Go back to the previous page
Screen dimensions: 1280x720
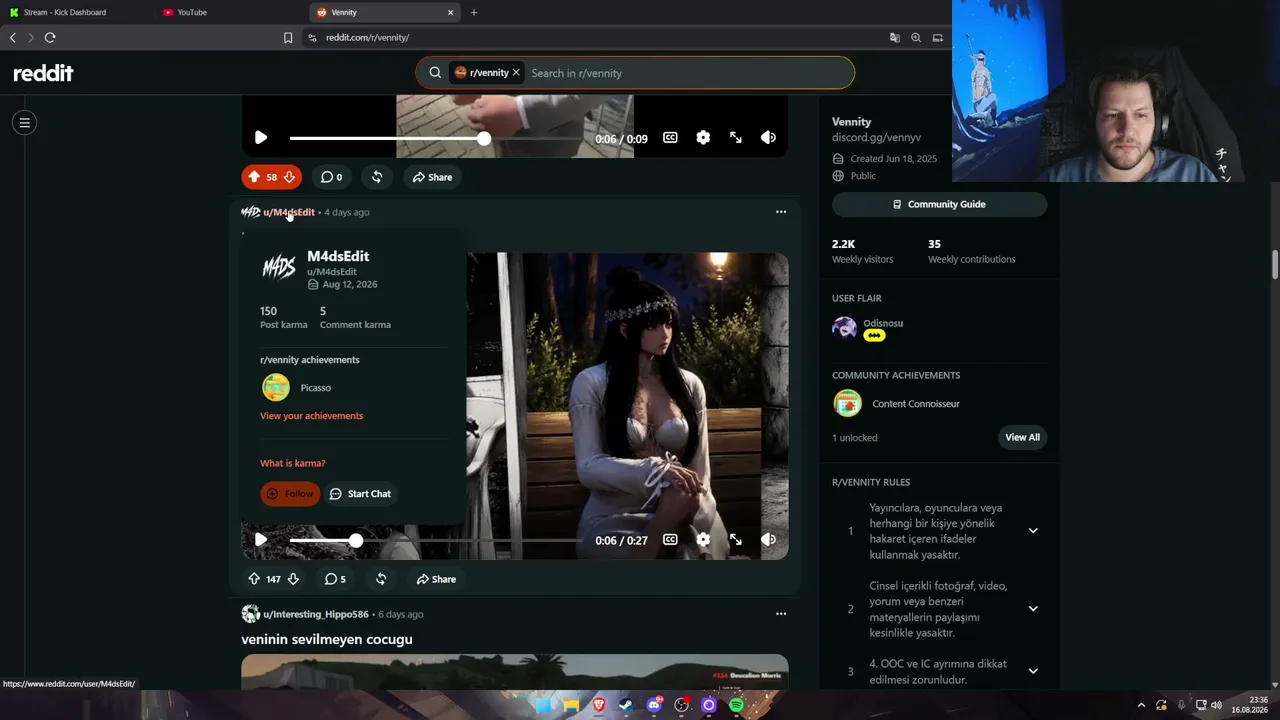coord(13,37)
